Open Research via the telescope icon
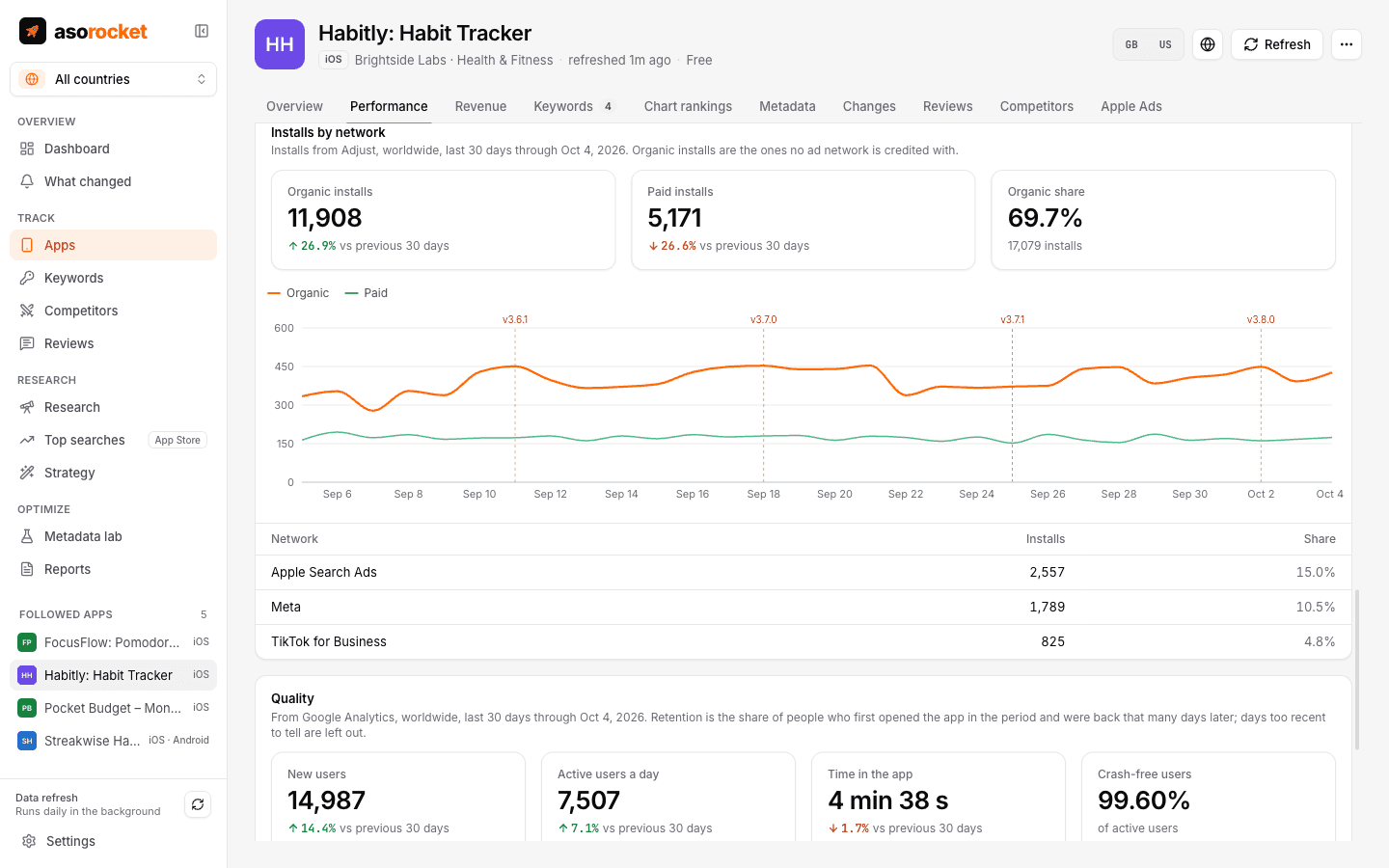 tap(27, 407)
